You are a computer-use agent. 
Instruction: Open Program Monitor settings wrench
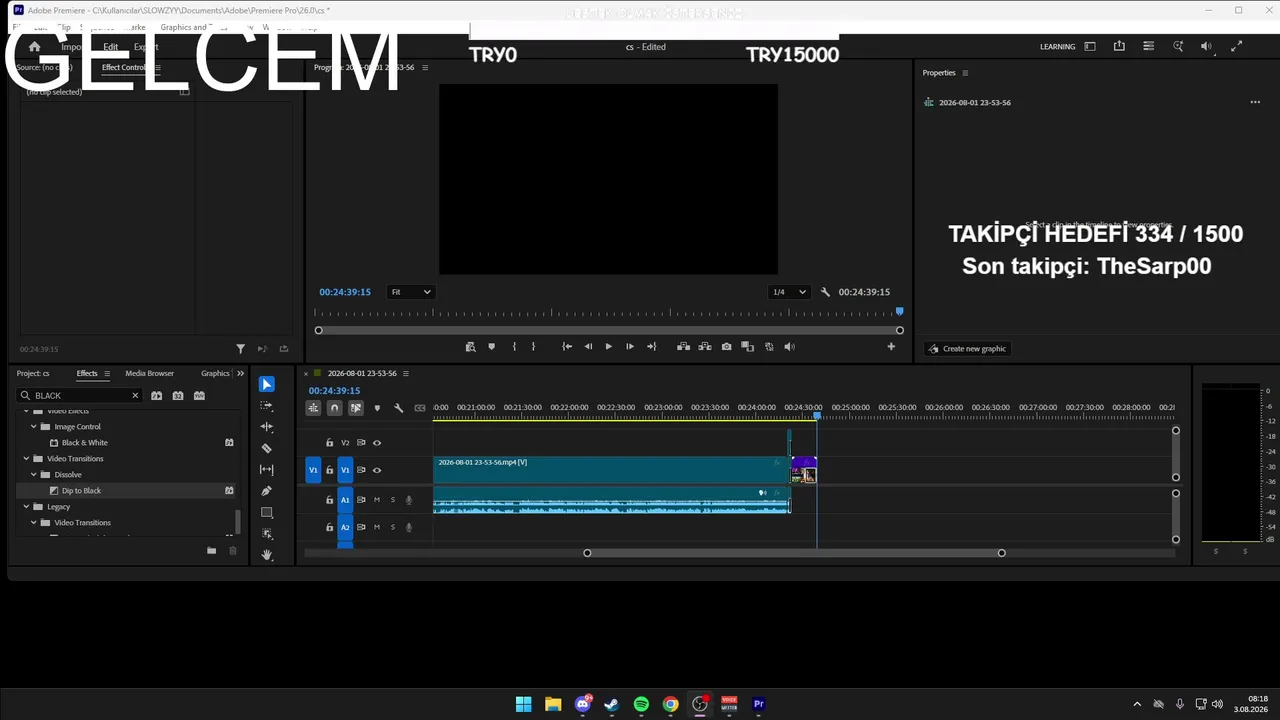pyautogui.click(x=825, y=292)
